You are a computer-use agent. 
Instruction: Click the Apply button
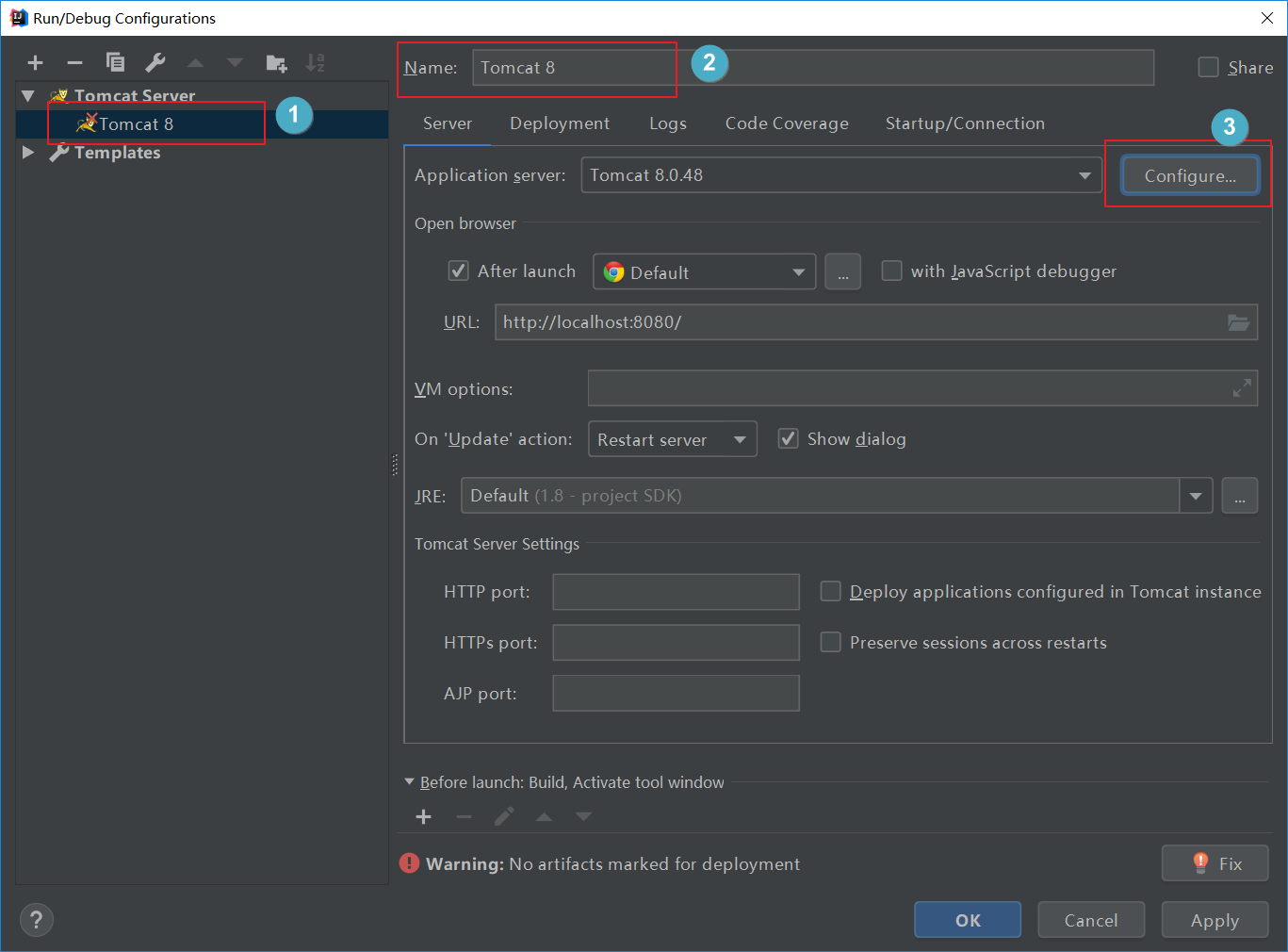click(1215, 920)
